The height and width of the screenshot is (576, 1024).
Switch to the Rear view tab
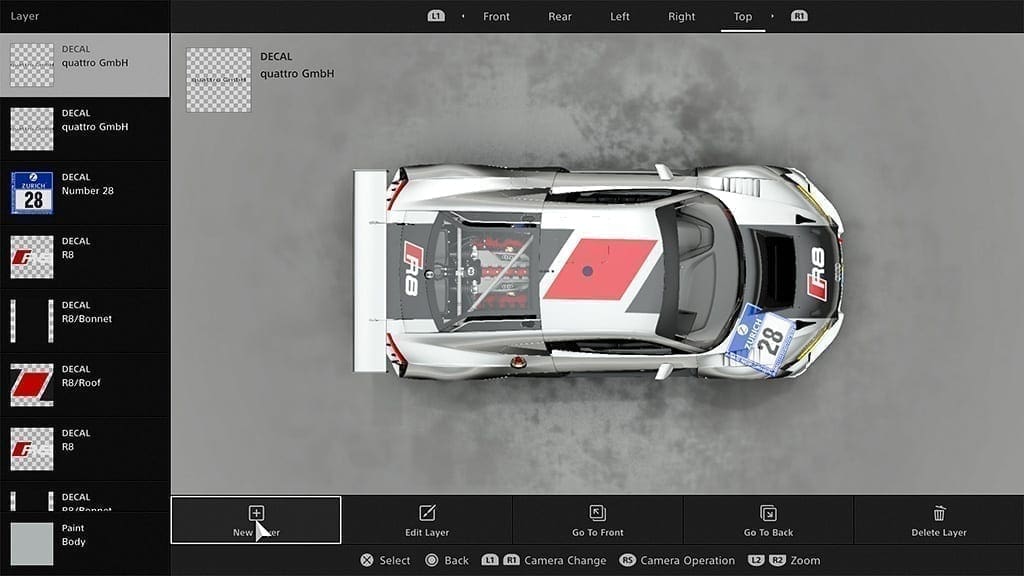pos(561,17)
